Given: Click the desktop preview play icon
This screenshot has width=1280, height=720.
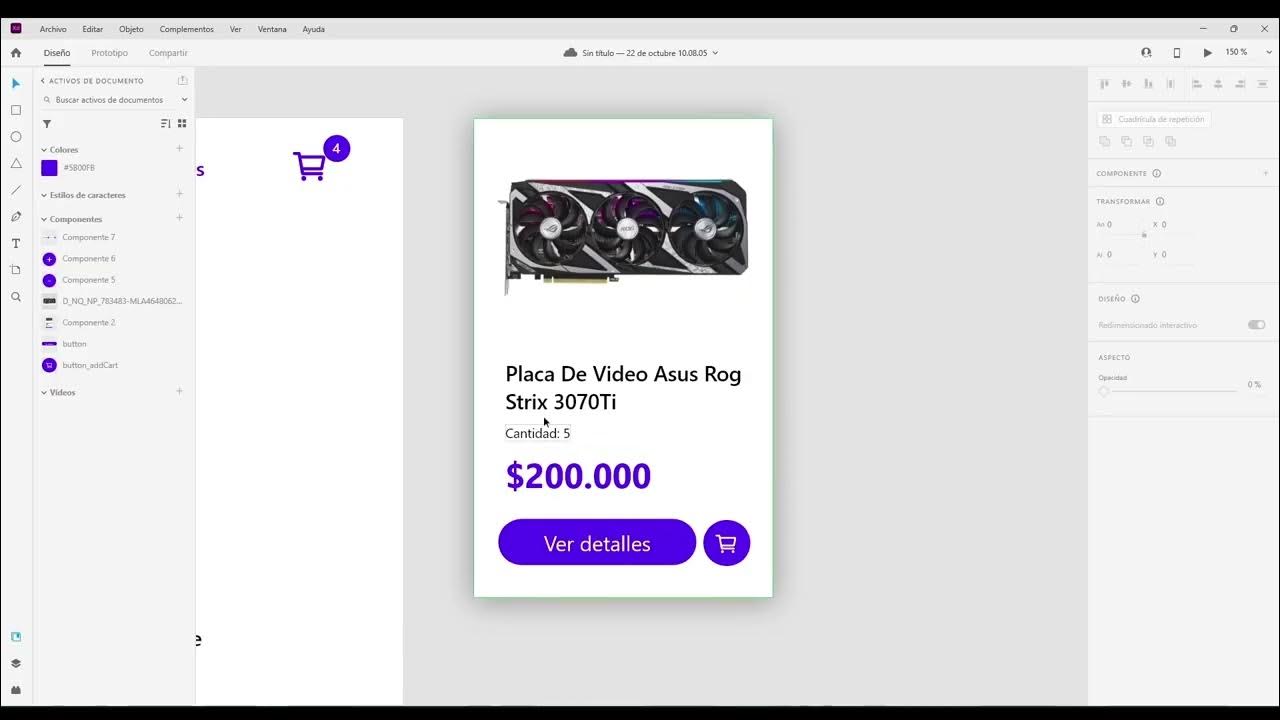Looking at the screenshot, I should point(1208,53).
